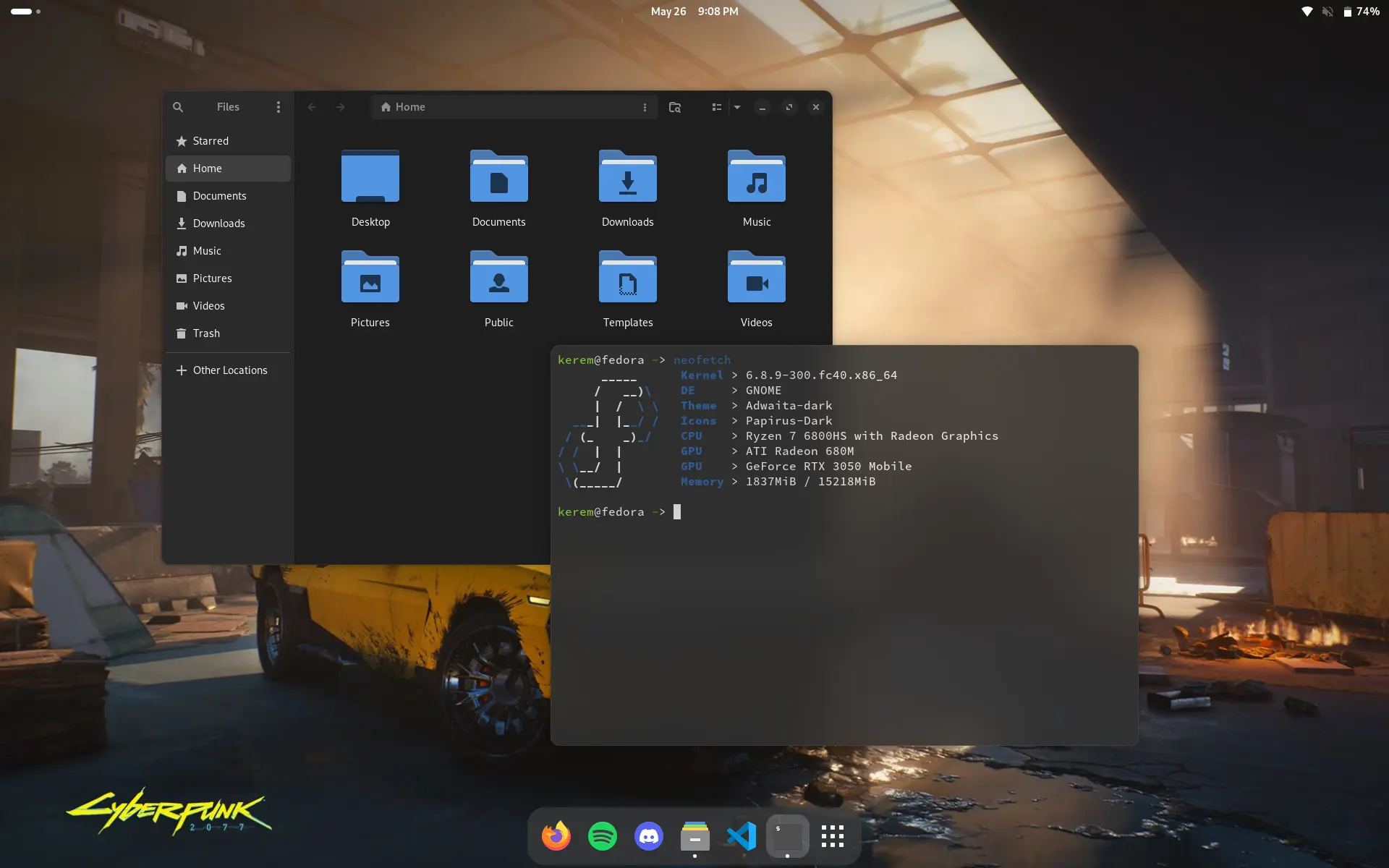1389x868 pixels.
Task: Focus Terminal via dock icon
Action: pyautogui.click(x=788, y=836)
